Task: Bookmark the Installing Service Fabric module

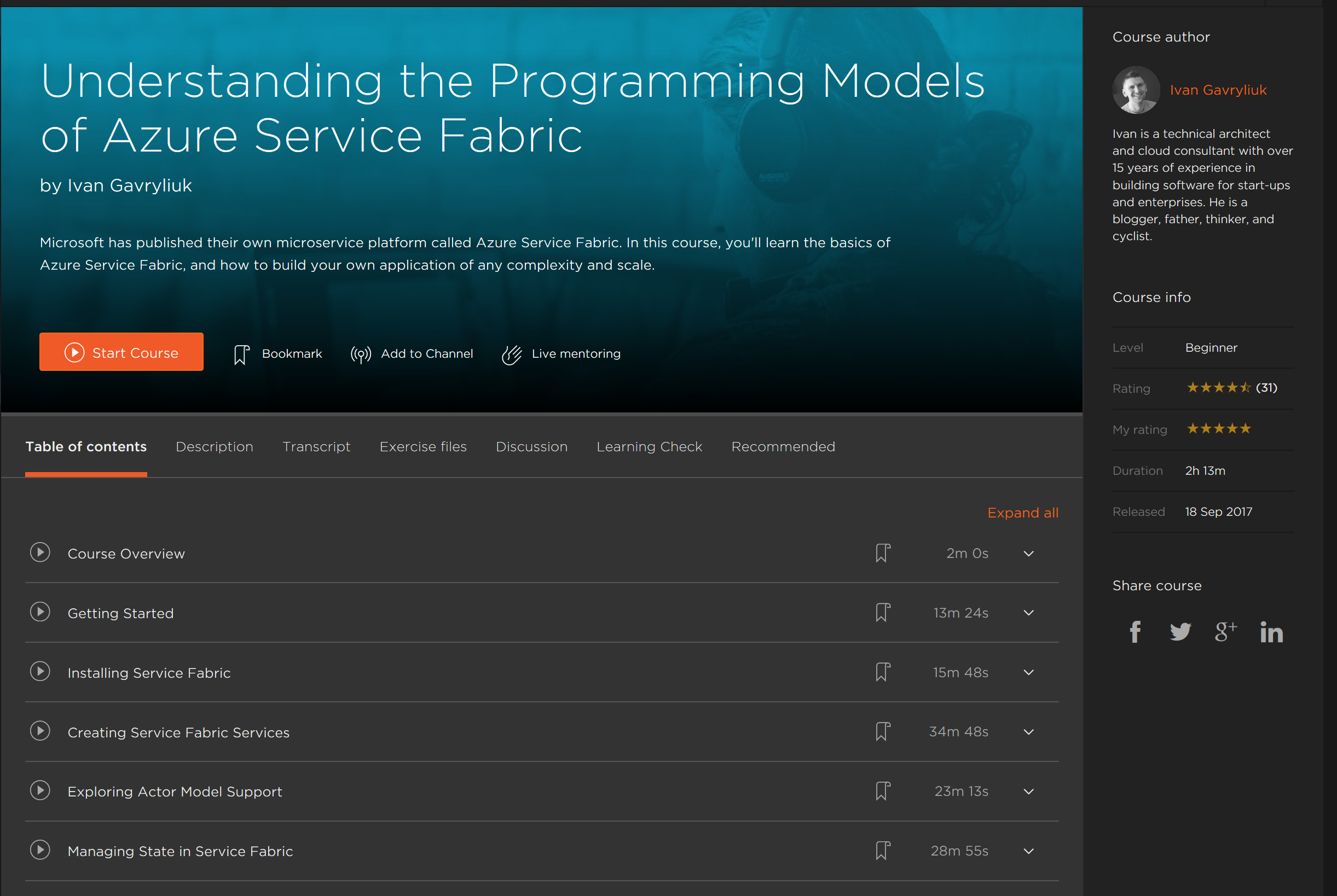Action: [x=883, y=671]
